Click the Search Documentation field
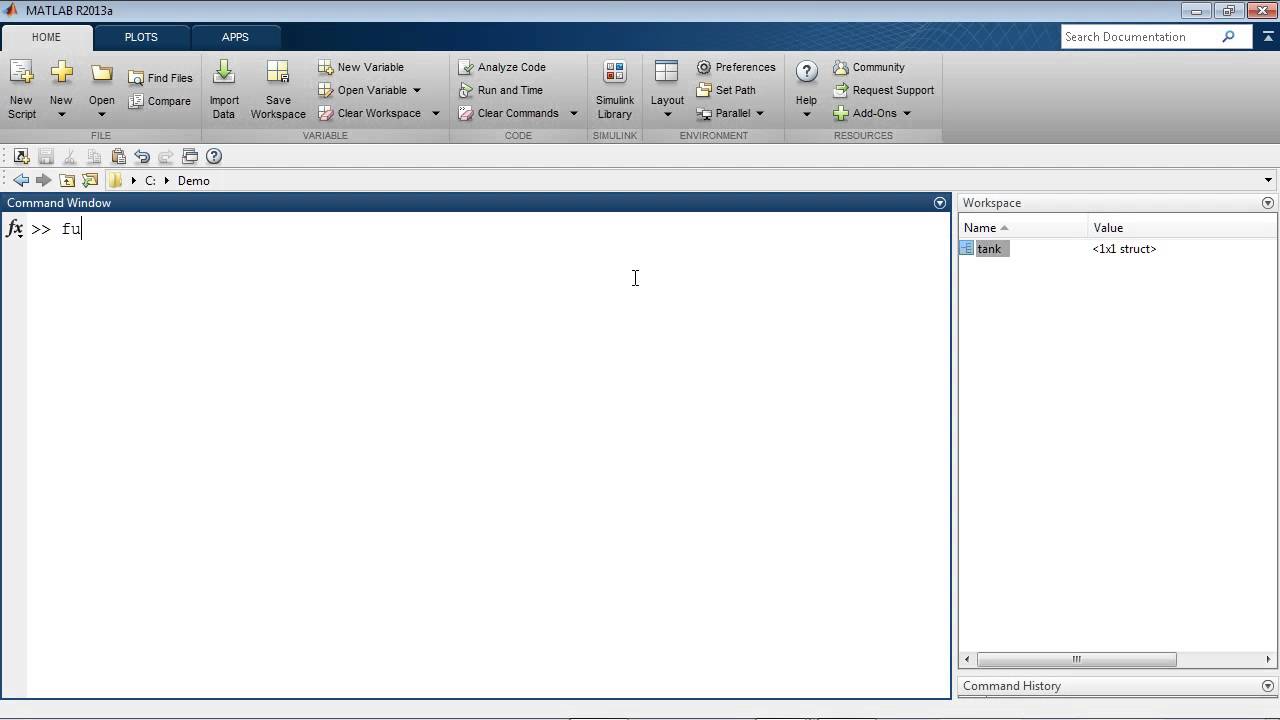Viewport: 1280px width, 720px height. [x=1139, y=37]
